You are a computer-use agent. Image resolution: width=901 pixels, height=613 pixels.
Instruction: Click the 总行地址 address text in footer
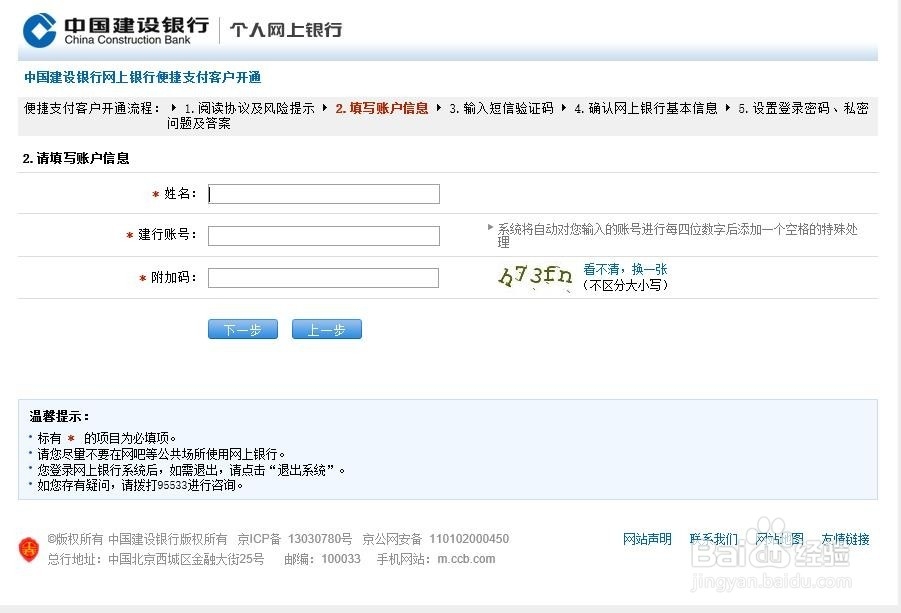click(156, 558)
